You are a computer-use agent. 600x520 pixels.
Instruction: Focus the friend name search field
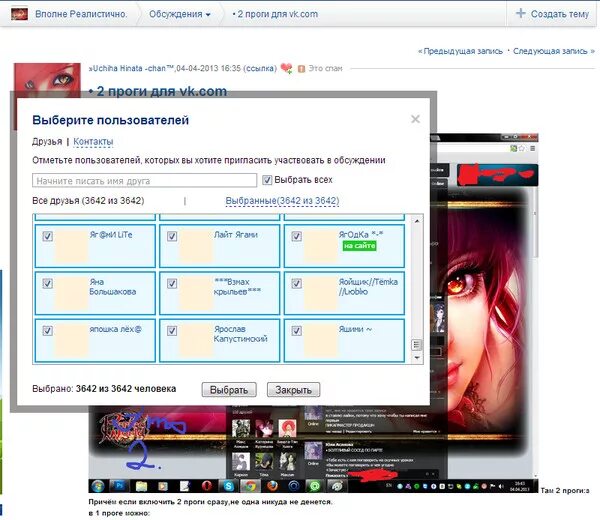(144, 180)
